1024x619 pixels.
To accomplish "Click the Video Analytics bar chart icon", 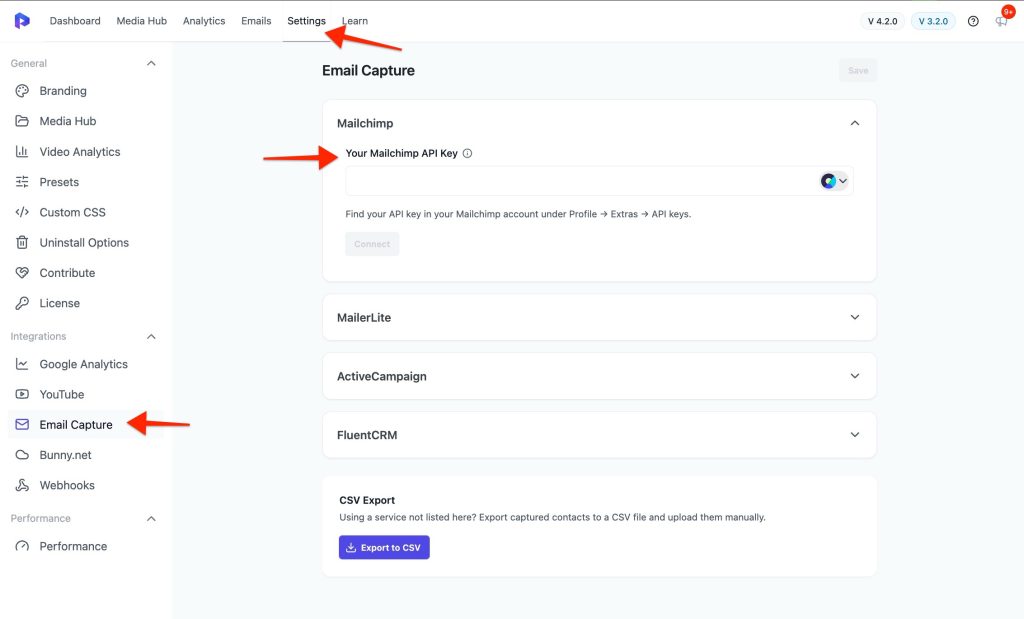I will click(22, 151).
